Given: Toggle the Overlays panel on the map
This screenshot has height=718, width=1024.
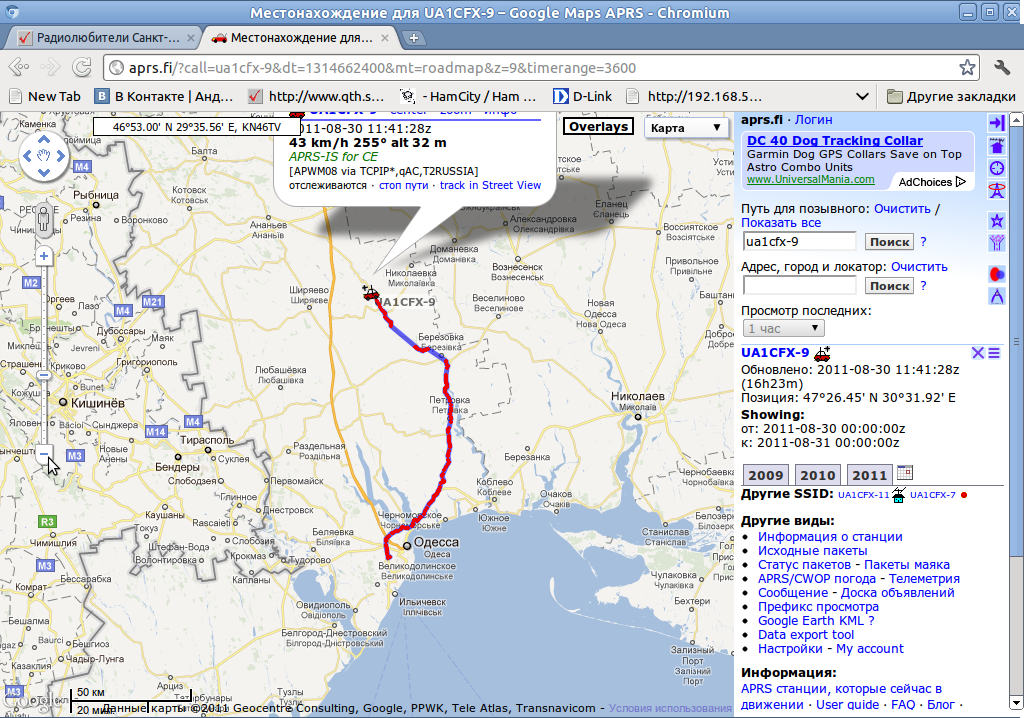Looking at the screenshot, I should coord(598,127).
